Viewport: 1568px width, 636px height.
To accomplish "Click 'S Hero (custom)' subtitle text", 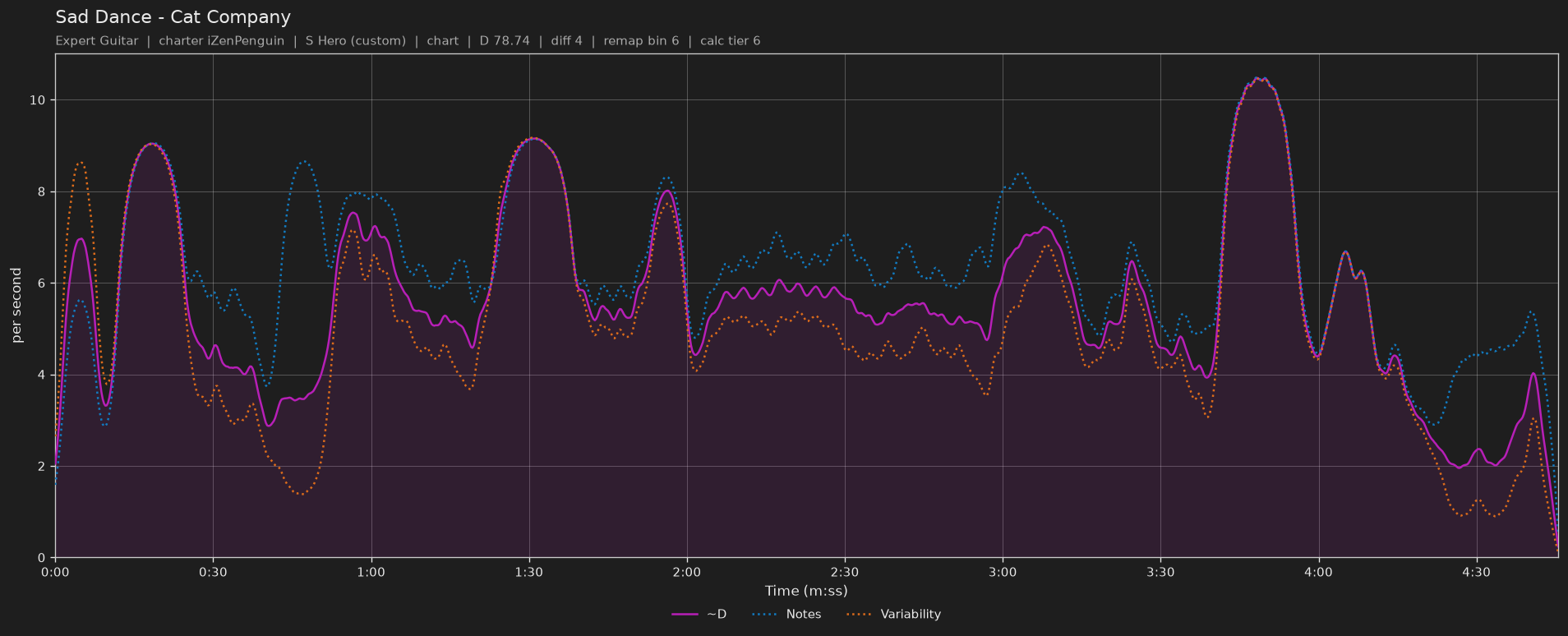I will tap(355, 41).
